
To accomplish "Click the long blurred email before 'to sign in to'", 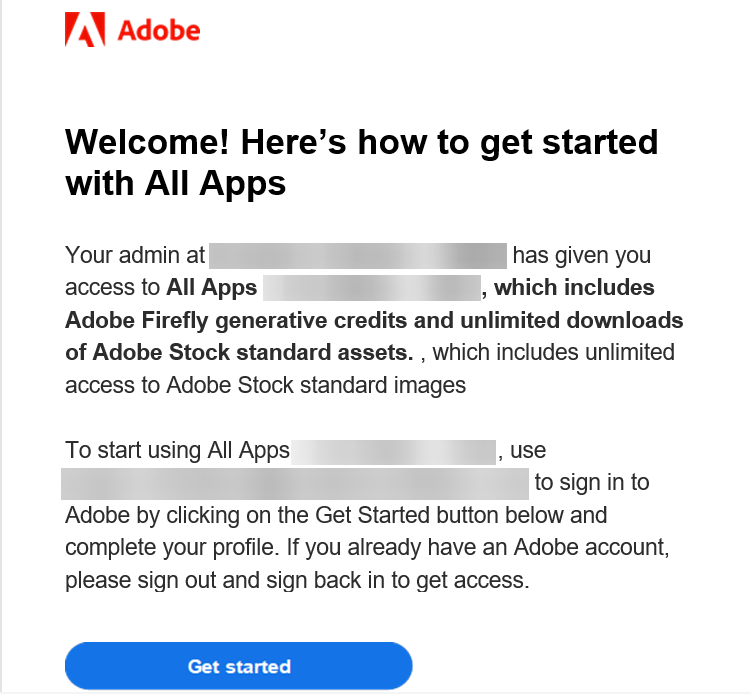I will tap(295, 484).
